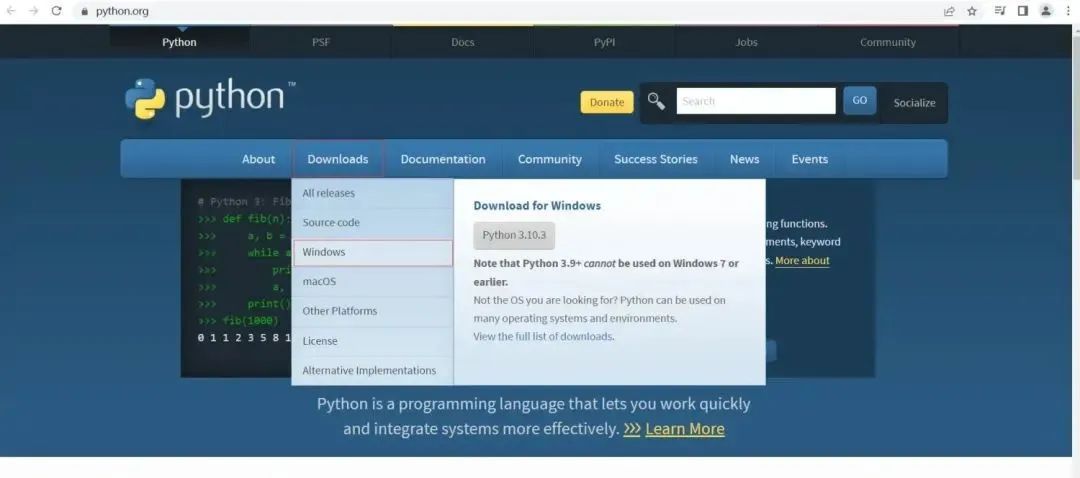The height and width of the screenshot is (478, 1080).
Task: Toggle the browser side panel icon
Action: click(1023, 11)
